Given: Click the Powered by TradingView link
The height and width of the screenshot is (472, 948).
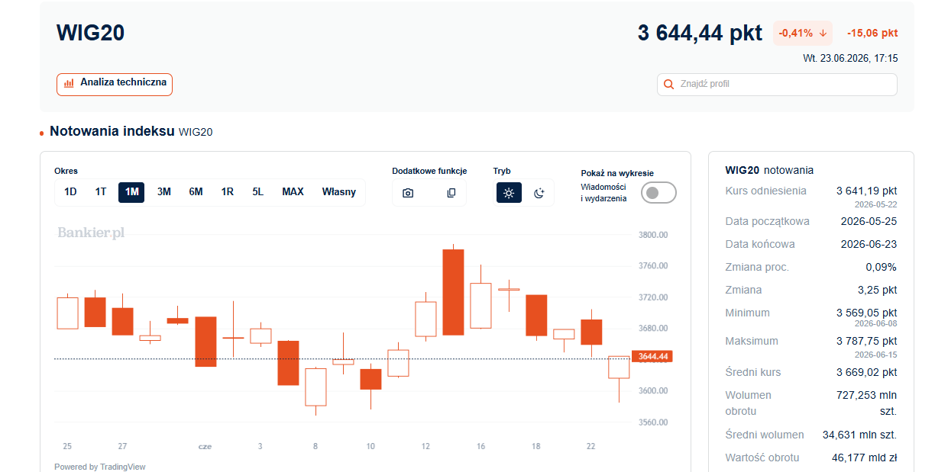Looking at the screenshot, I should pos(100,467).
